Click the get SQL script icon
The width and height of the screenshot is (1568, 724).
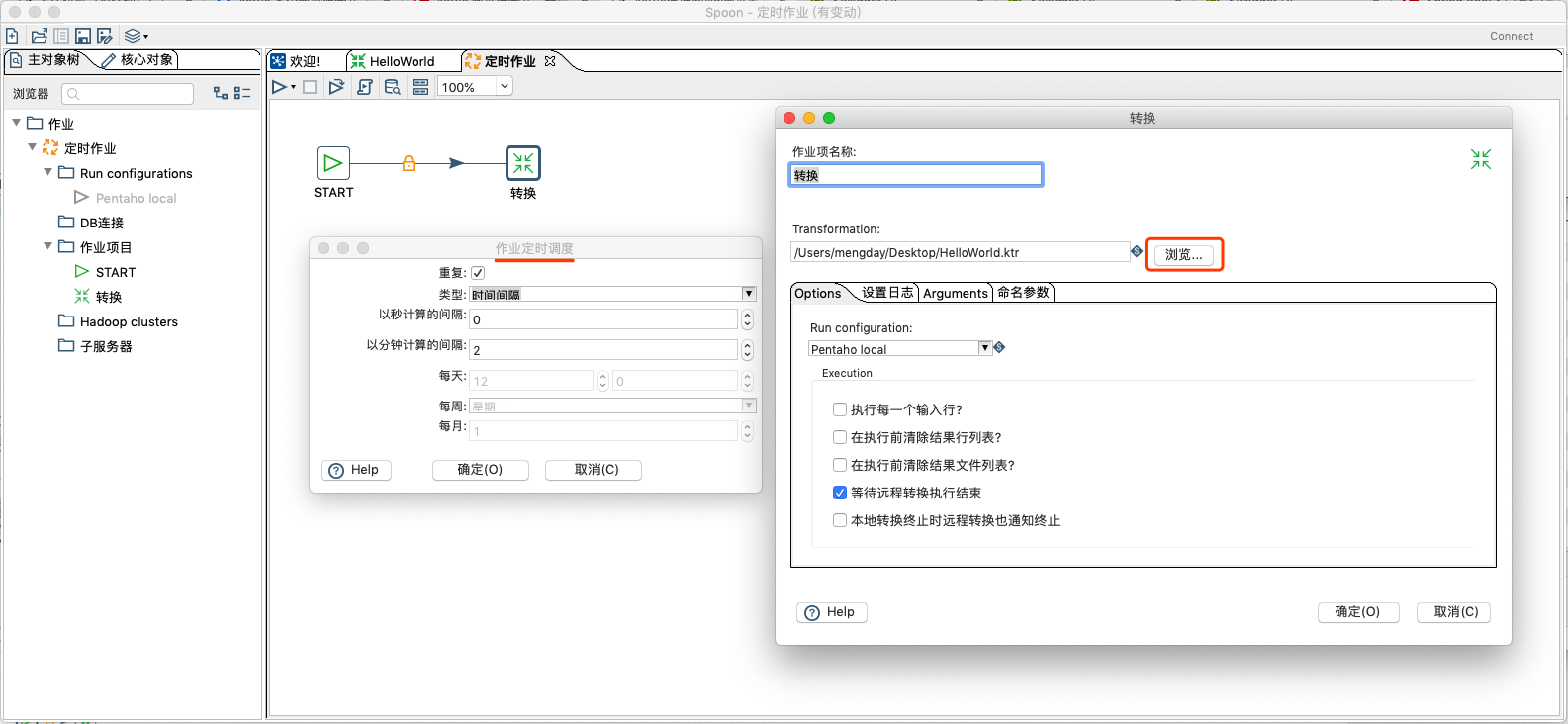365,87
